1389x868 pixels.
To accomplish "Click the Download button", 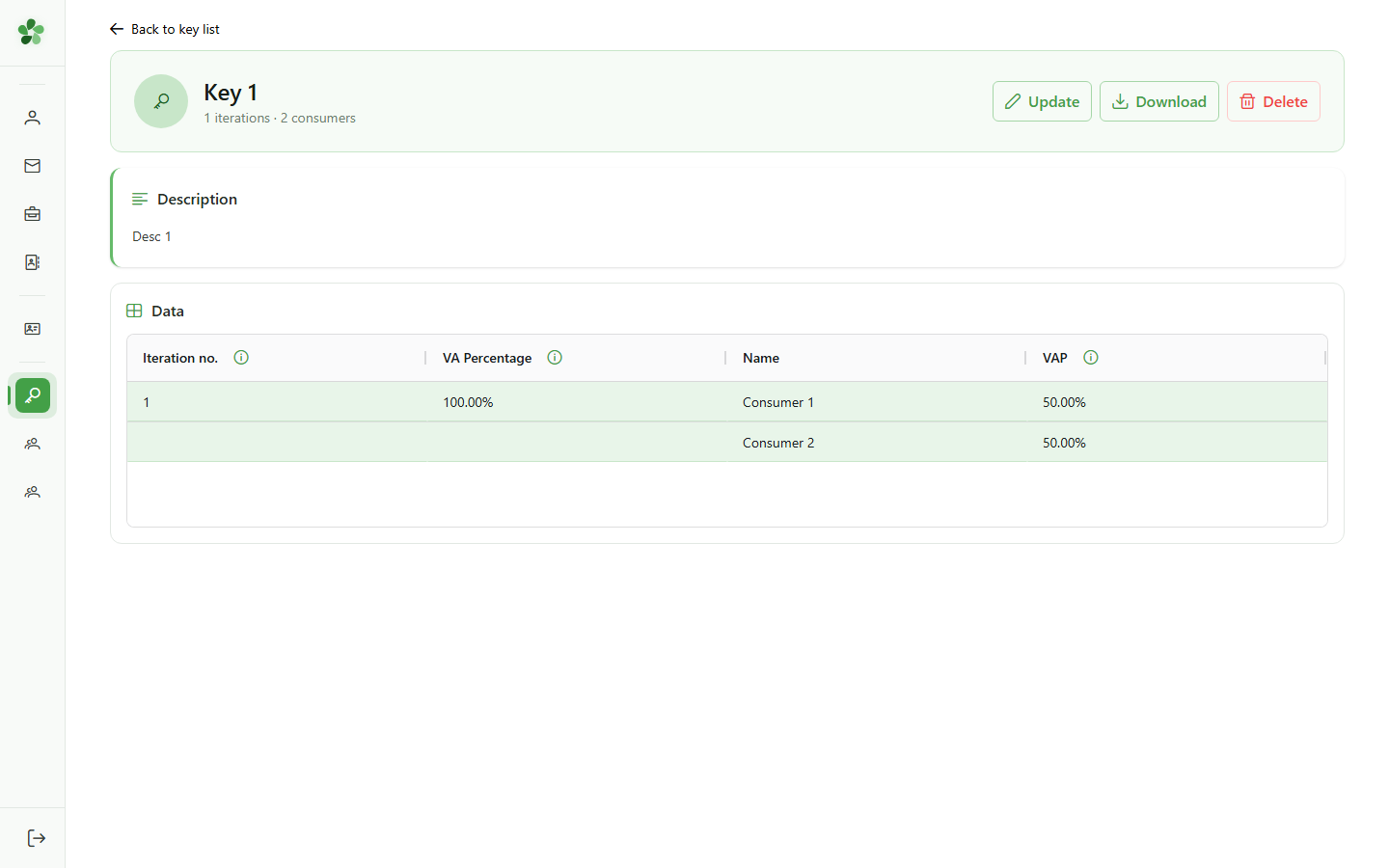I will pos(1159,101).
